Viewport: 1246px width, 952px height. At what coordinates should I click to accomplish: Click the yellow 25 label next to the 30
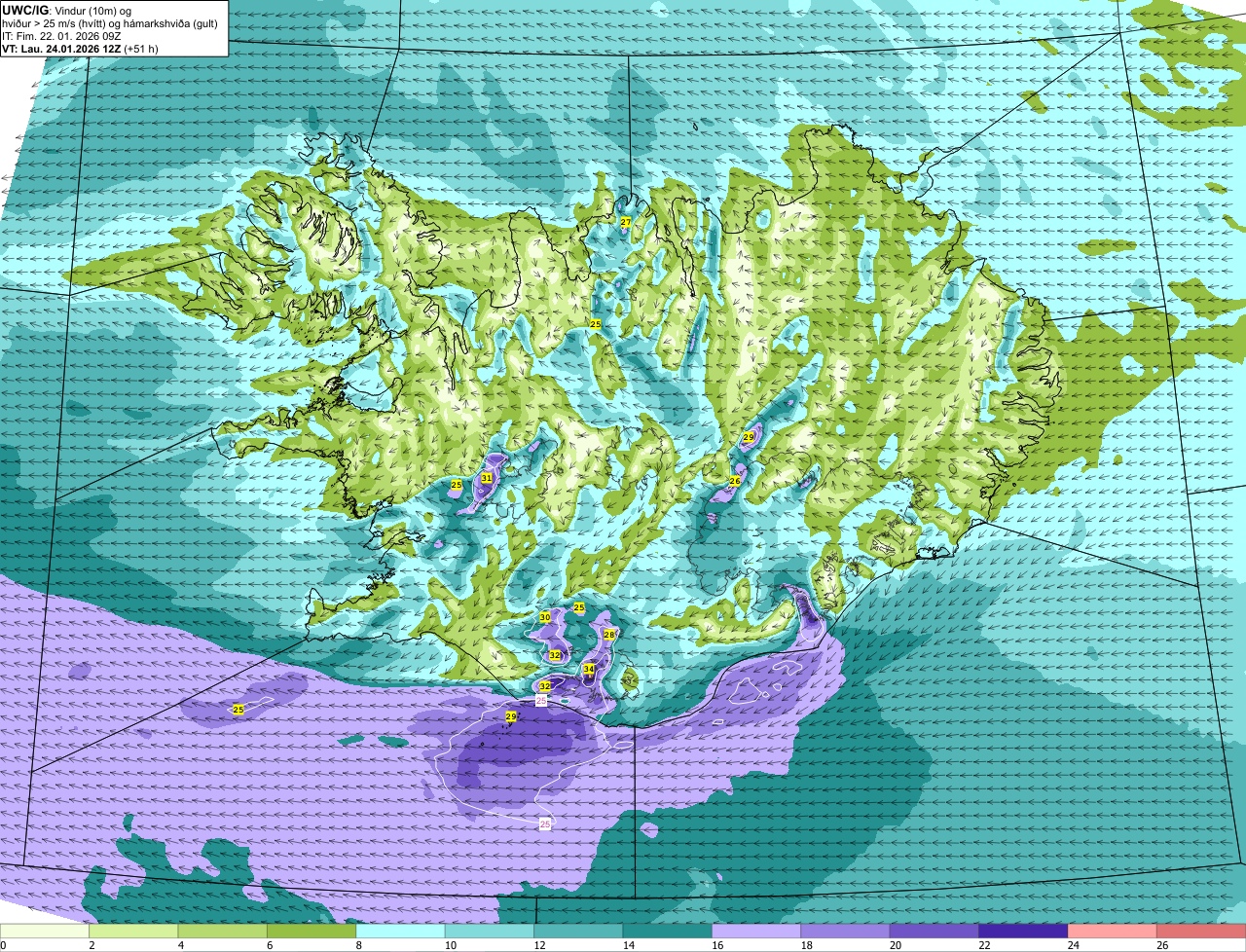point(579,608)
